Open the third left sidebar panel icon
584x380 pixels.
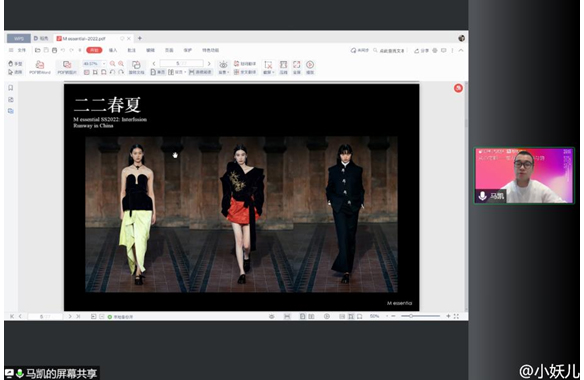tap(10, 111)
